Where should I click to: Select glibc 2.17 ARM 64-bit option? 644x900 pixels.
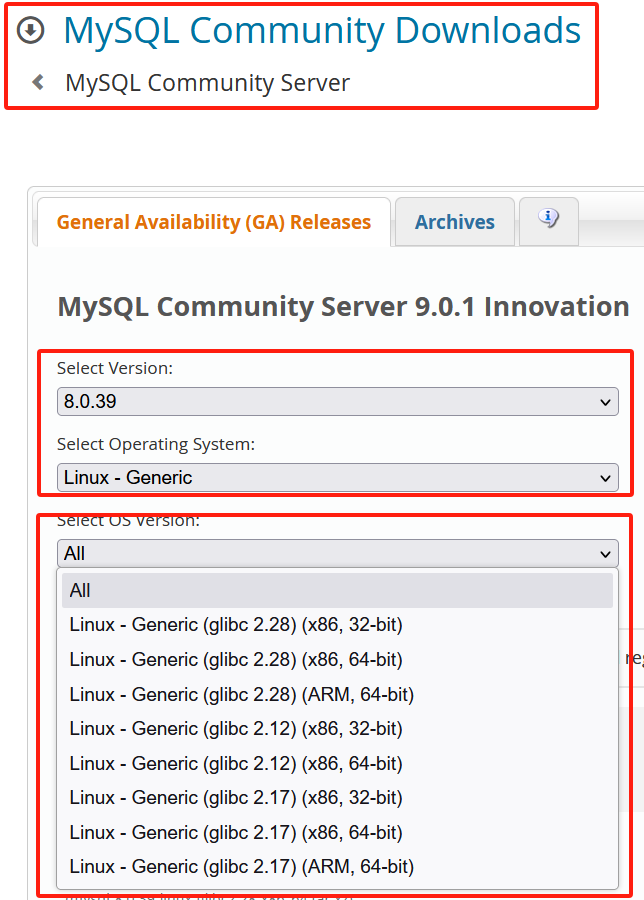(x=241, y=867)
